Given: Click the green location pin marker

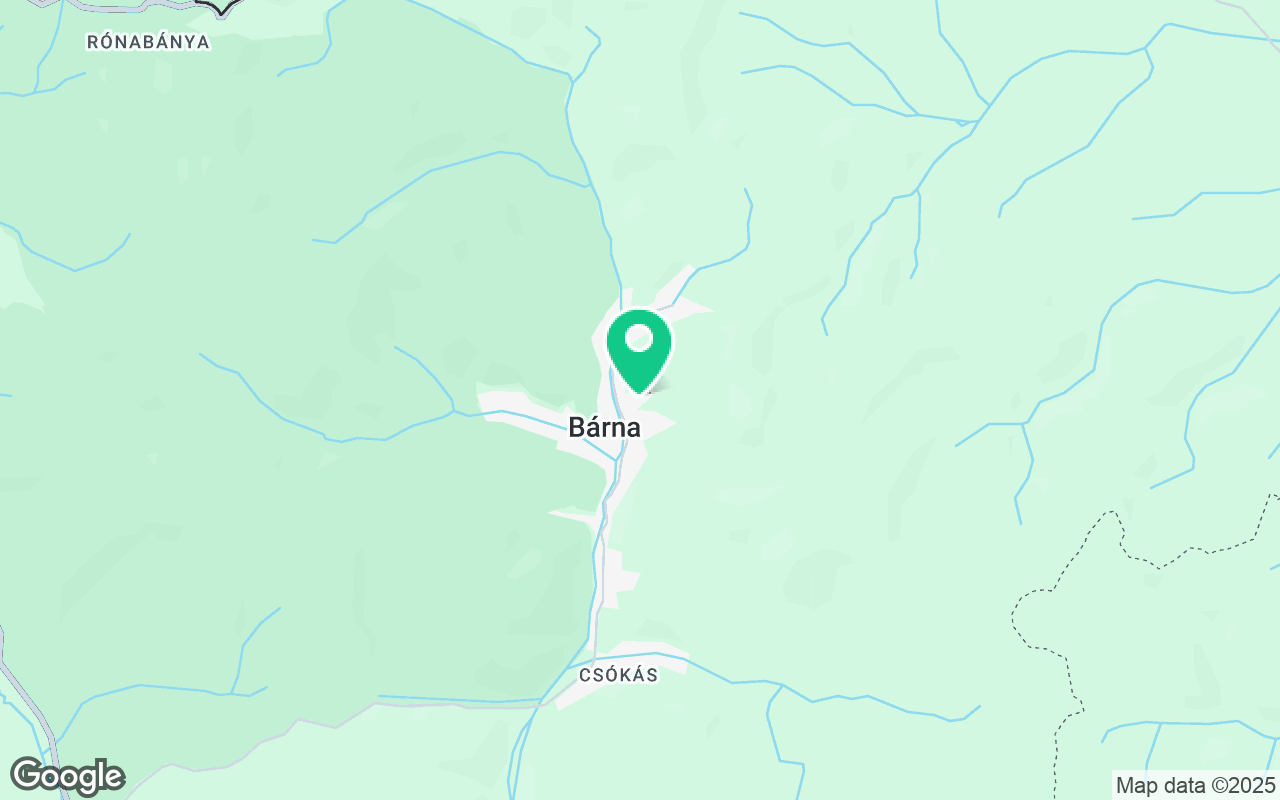Looking at the screenshot, I should (639, 350).
